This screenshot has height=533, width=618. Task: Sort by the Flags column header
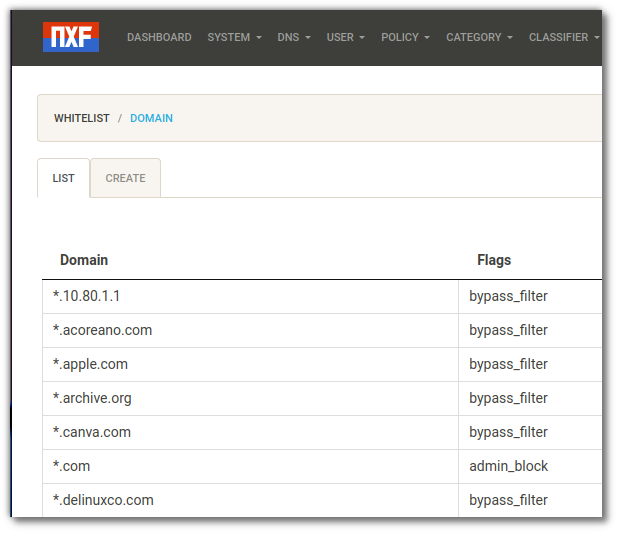494,260
